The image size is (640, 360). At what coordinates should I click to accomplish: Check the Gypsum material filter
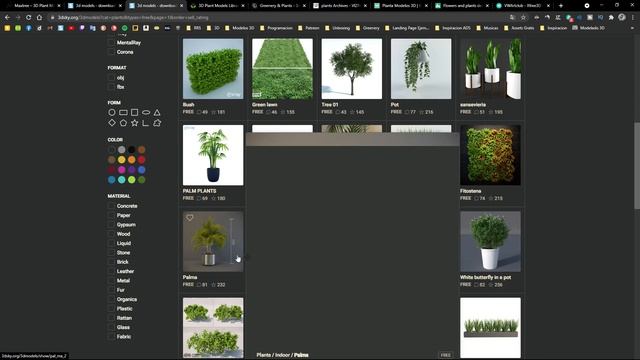coord(111,225)
